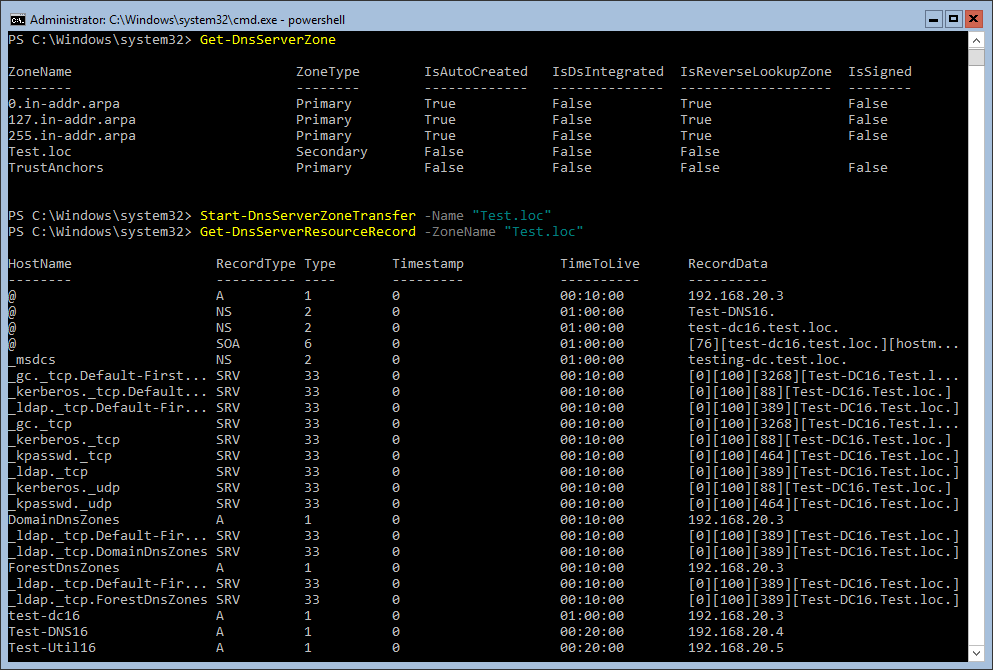Click the 'Get-DnsServerResourceRecord' command text
This screenshot has width=993, height=670.
(308, 232)
